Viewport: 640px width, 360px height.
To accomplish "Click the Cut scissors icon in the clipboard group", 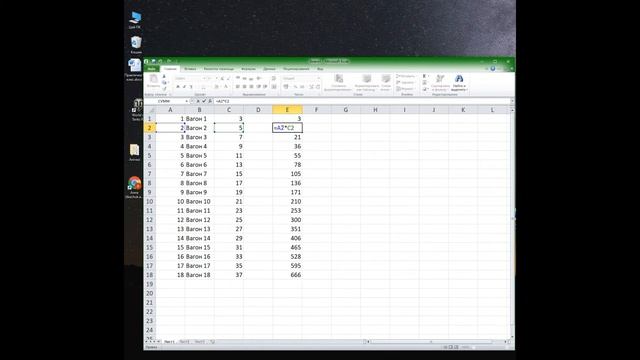I will [164, 76].
